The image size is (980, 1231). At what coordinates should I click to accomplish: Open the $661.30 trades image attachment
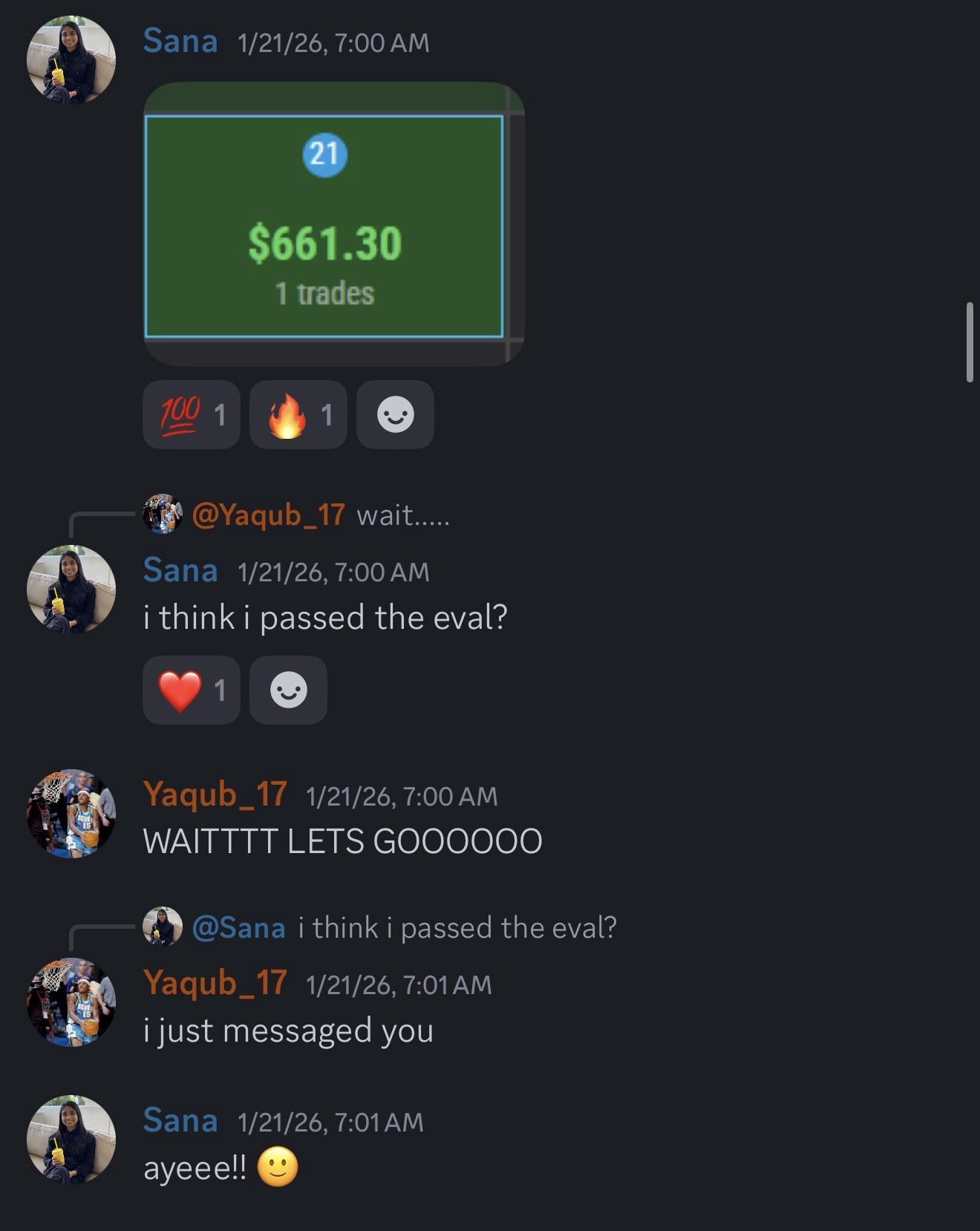334,223
